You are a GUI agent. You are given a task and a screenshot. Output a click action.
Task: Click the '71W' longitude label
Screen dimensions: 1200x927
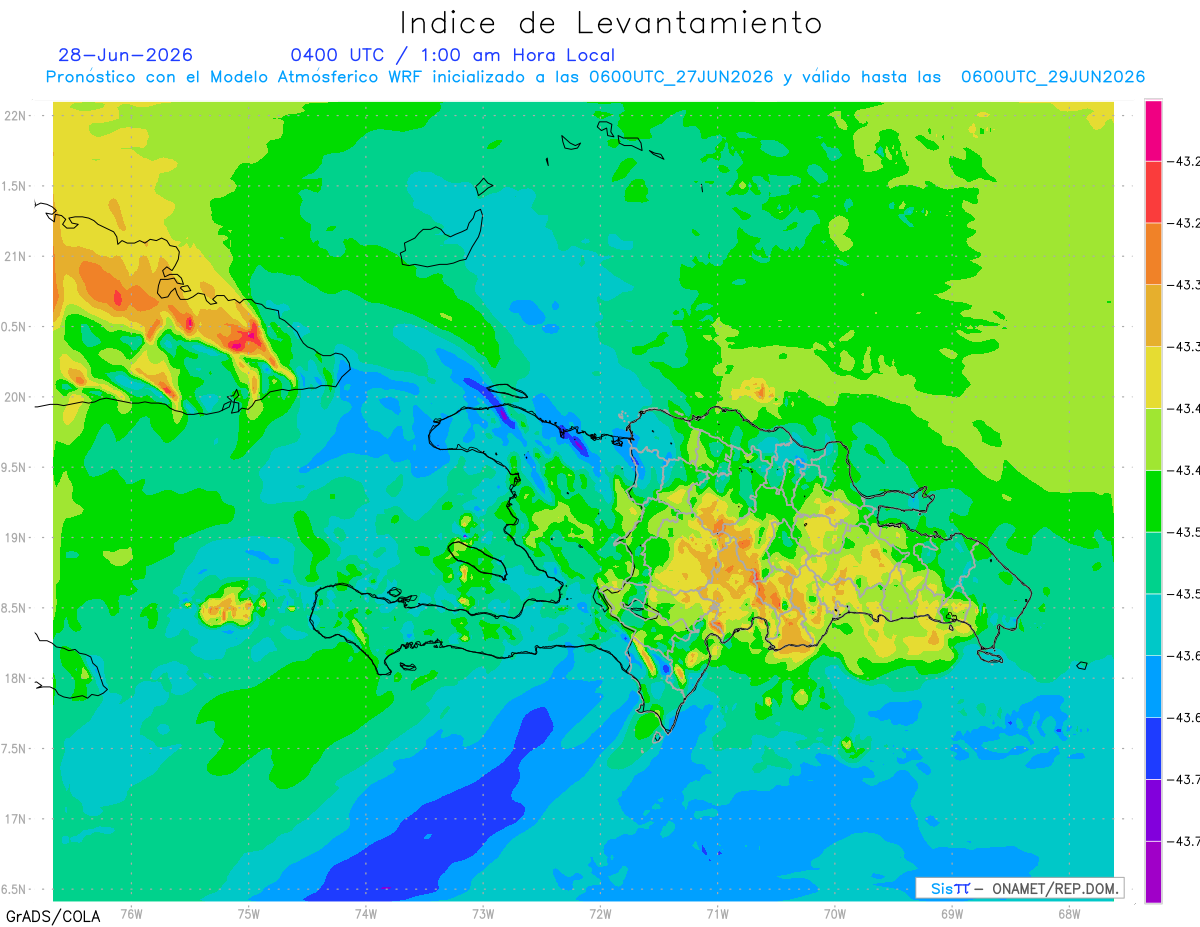[717, 914]
